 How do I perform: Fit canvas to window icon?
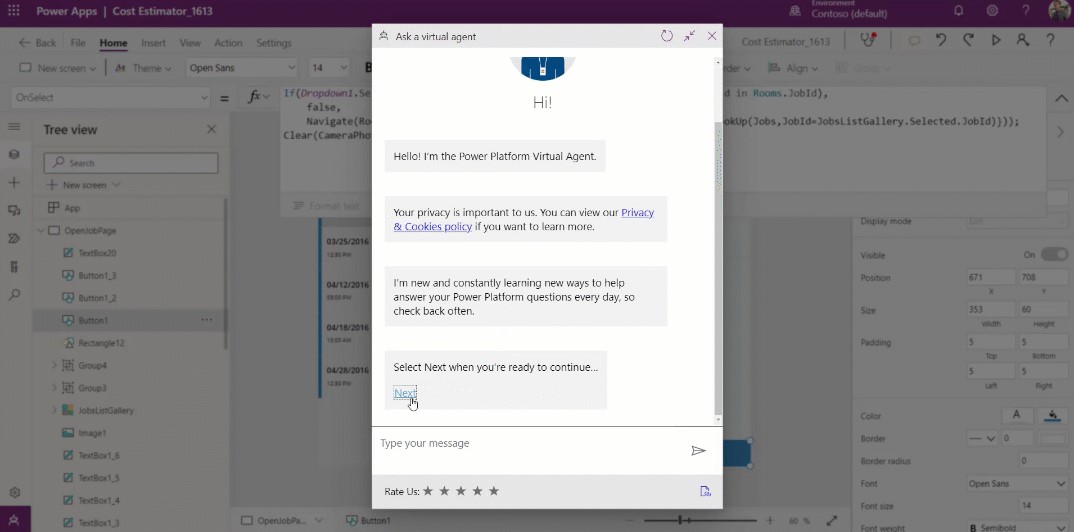[x=832, y=521]
